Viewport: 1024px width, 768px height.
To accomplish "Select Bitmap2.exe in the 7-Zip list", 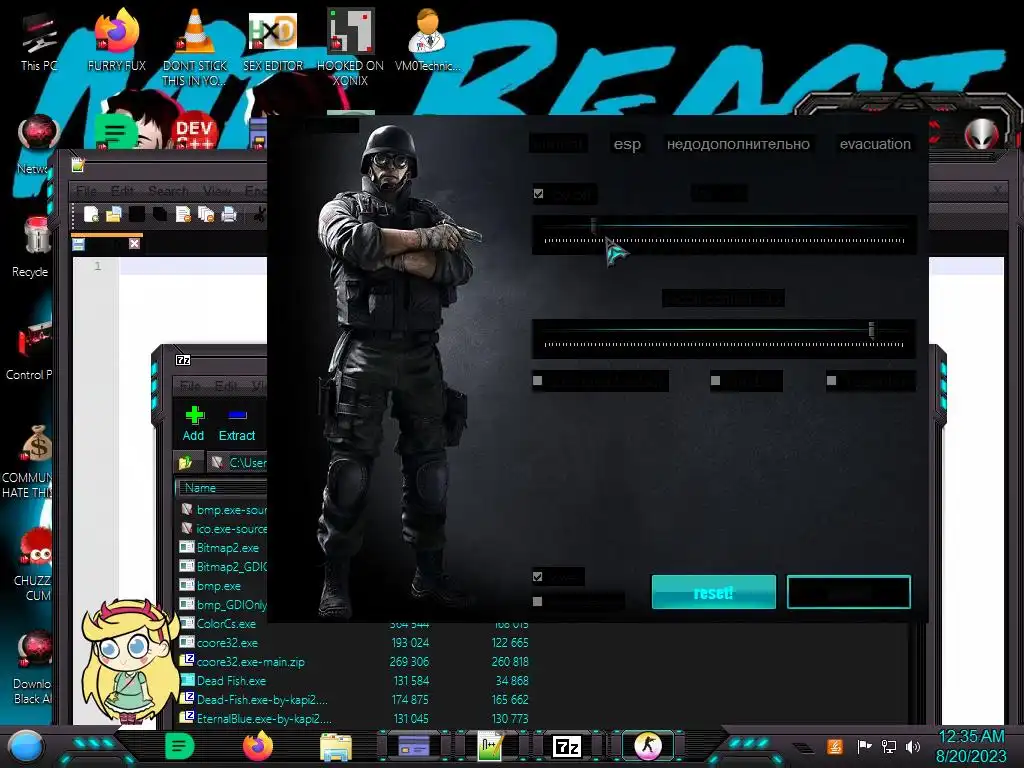I will pyautogui.click(x=227, y=547).
